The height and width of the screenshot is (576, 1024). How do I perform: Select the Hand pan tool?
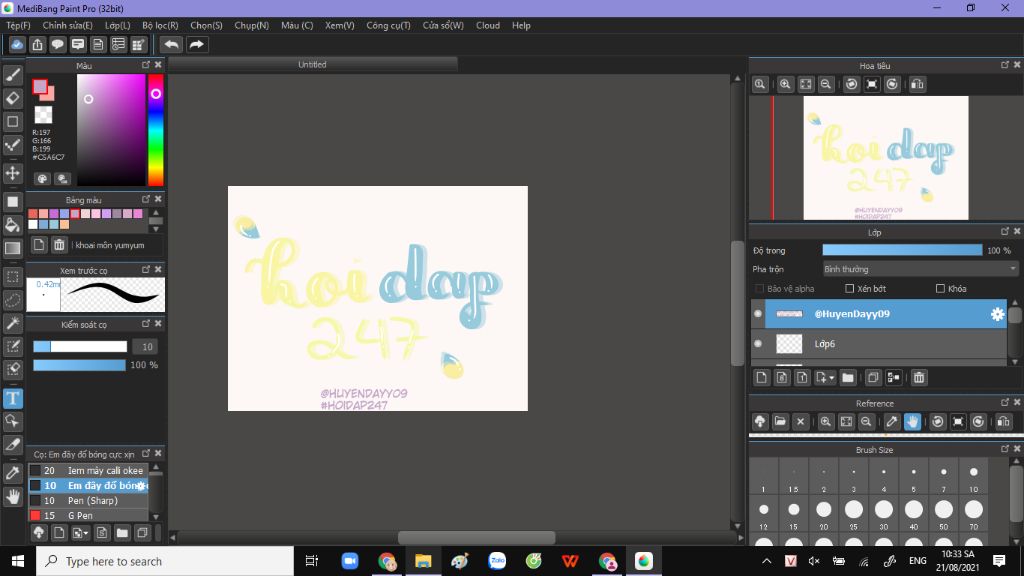(x=13, y=496)
